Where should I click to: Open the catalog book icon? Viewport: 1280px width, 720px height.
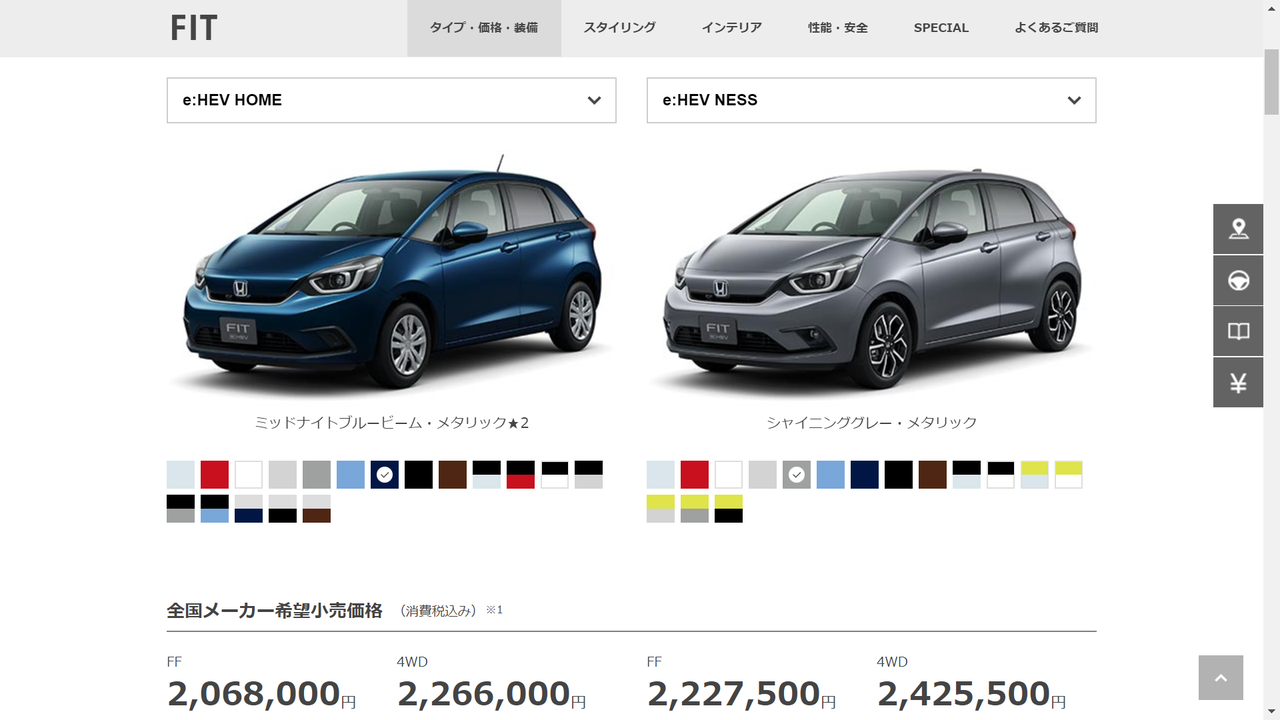1238,331
